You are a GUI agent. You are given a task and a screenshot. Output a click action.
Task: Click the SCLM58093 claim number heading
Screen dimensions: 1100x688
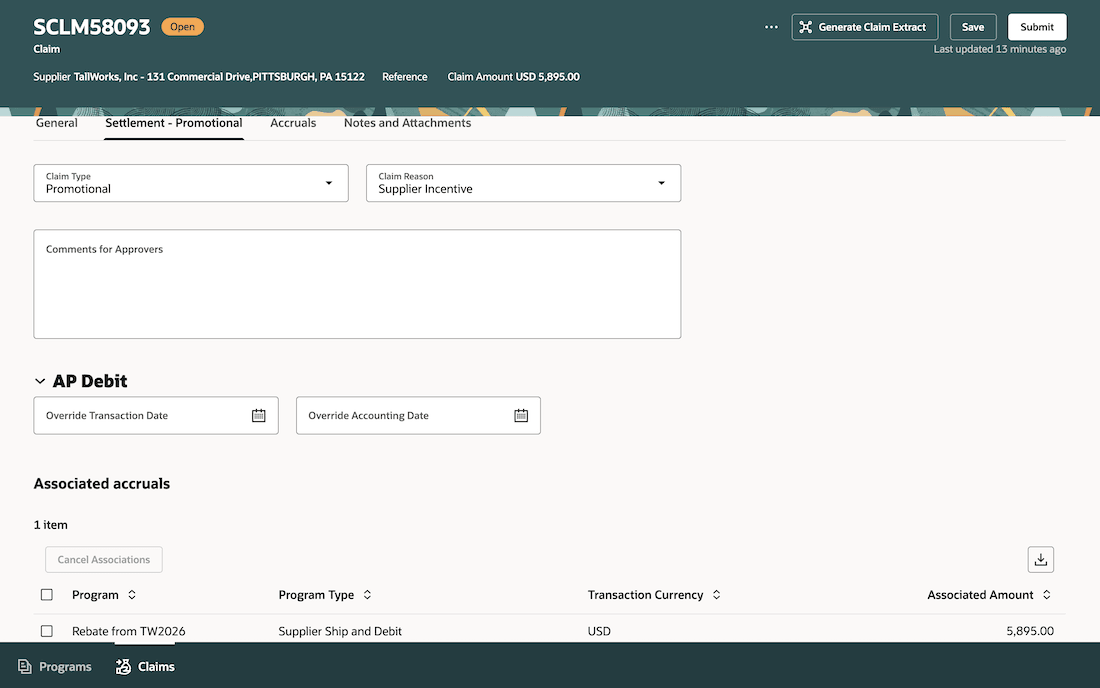tap(92, 27)
